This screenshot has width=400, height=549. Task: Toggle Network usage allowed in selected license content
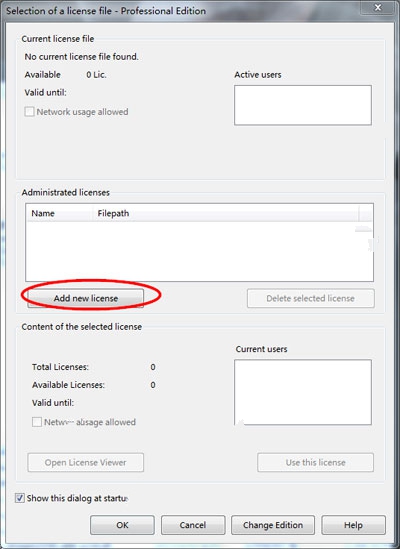37,422
